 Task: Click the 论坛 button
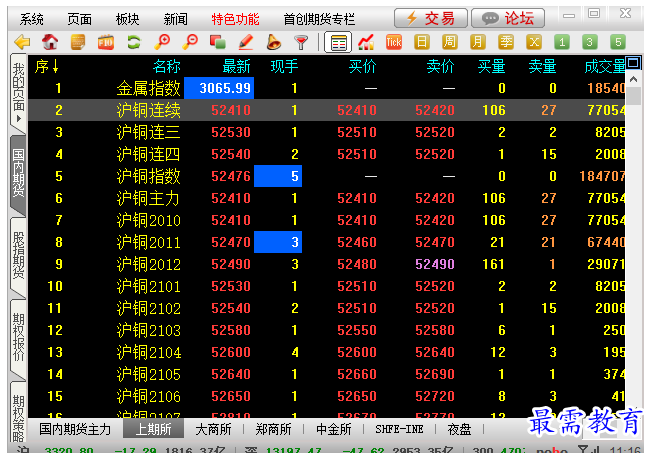[508, 18]
